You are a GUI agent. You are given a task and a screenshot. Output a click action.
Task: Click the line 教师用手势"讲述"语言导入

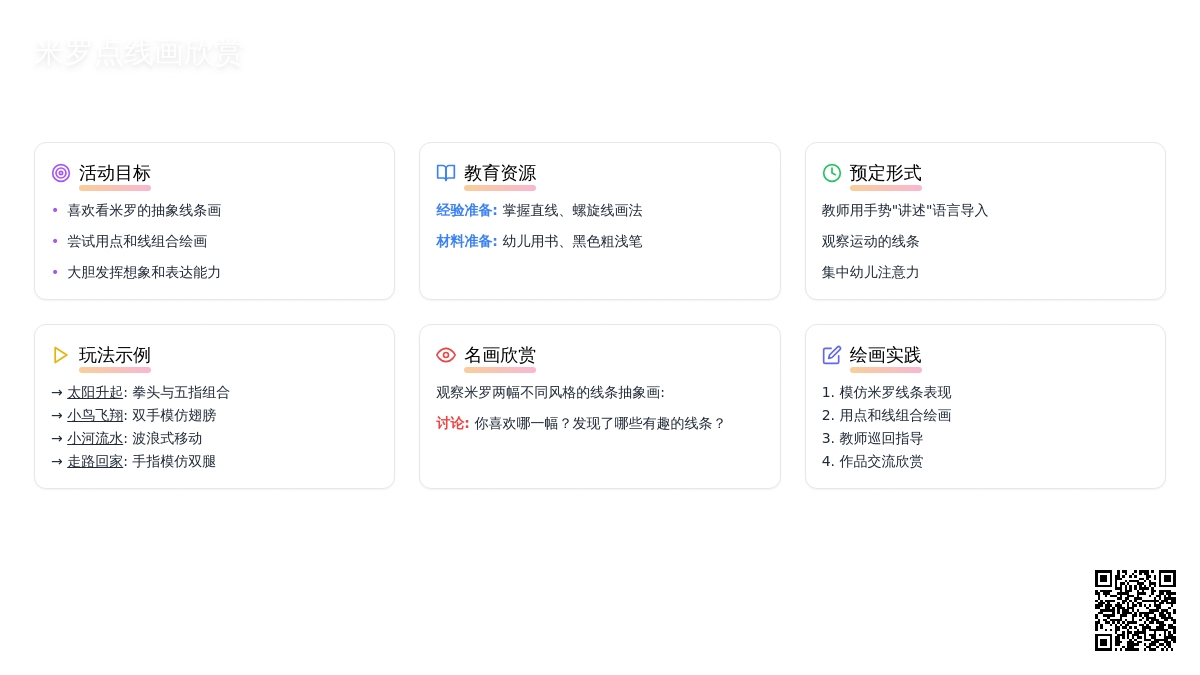click(905, 210)
